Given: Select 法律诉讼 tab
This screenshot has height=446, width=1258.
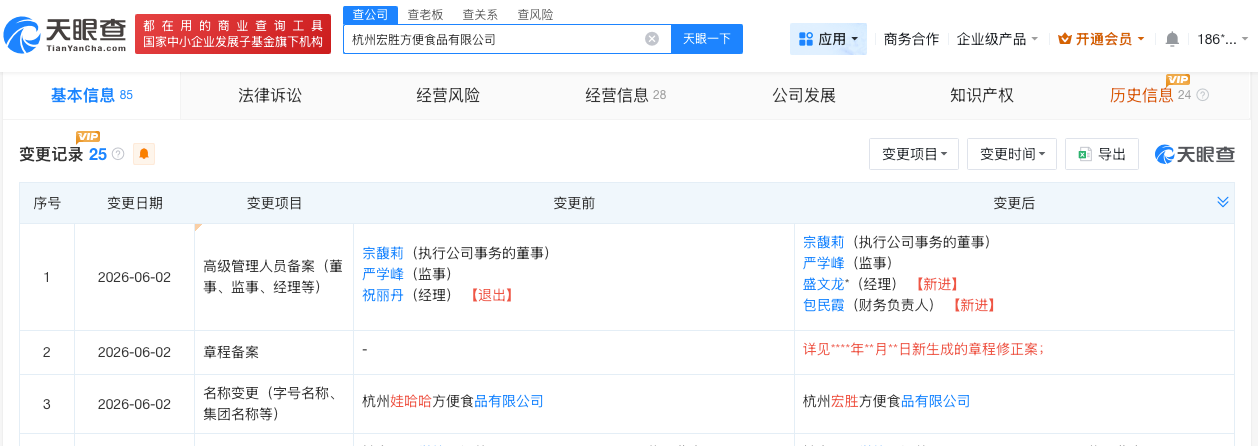Looking at the screenshot, I should (270, 95).
